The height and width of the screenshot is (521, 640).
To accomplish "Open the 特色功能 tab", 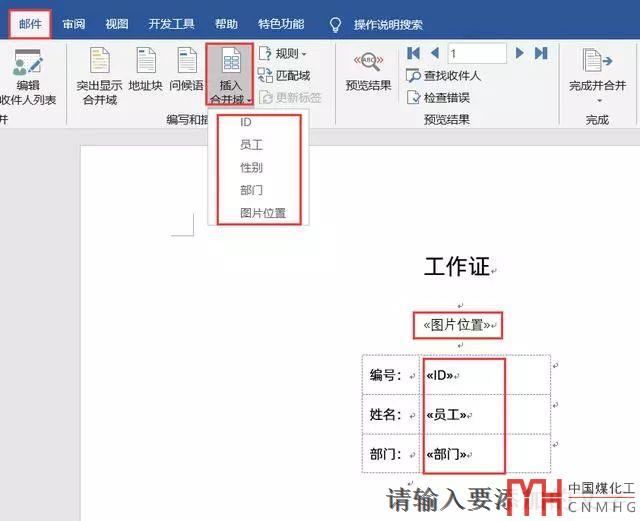I will coord(281,24).
